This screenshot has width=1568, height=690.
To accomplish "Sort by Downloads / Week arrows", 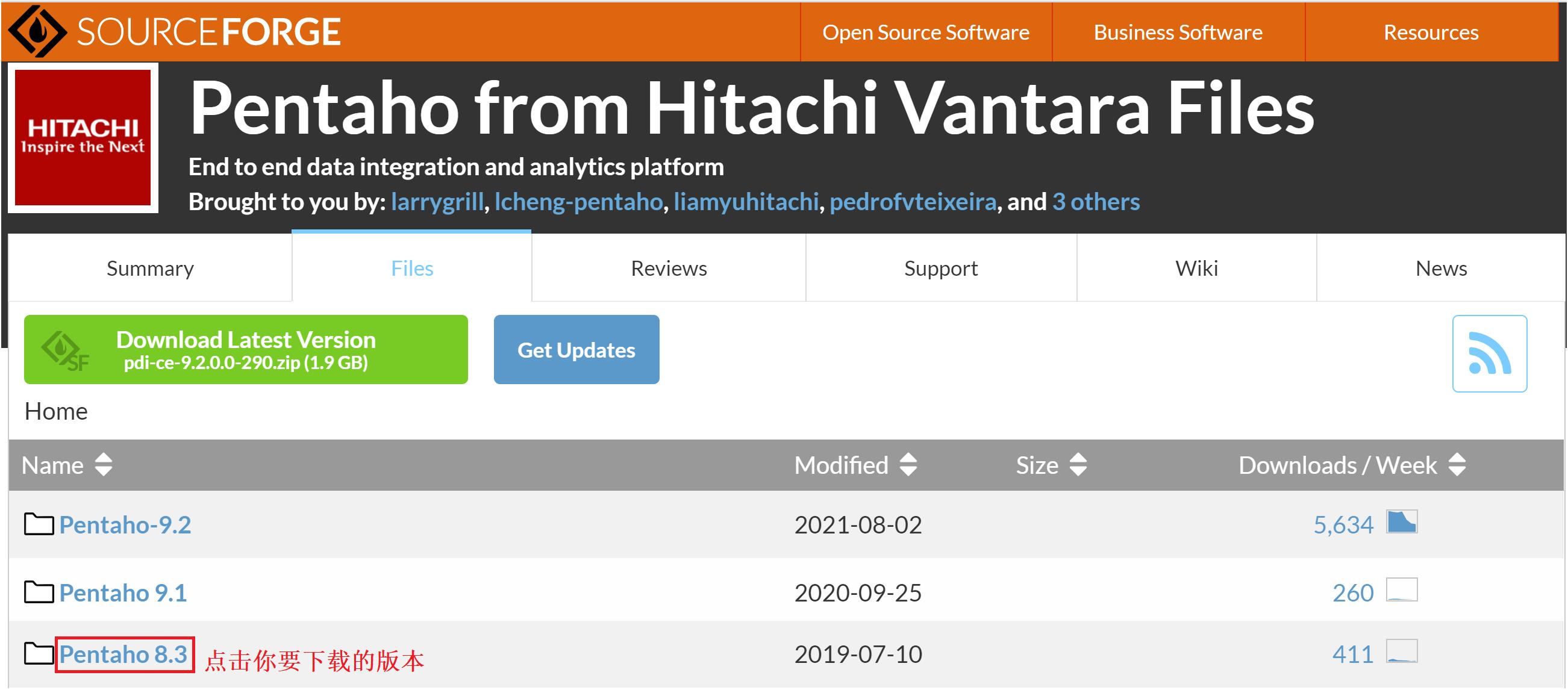I will 1457,464.
